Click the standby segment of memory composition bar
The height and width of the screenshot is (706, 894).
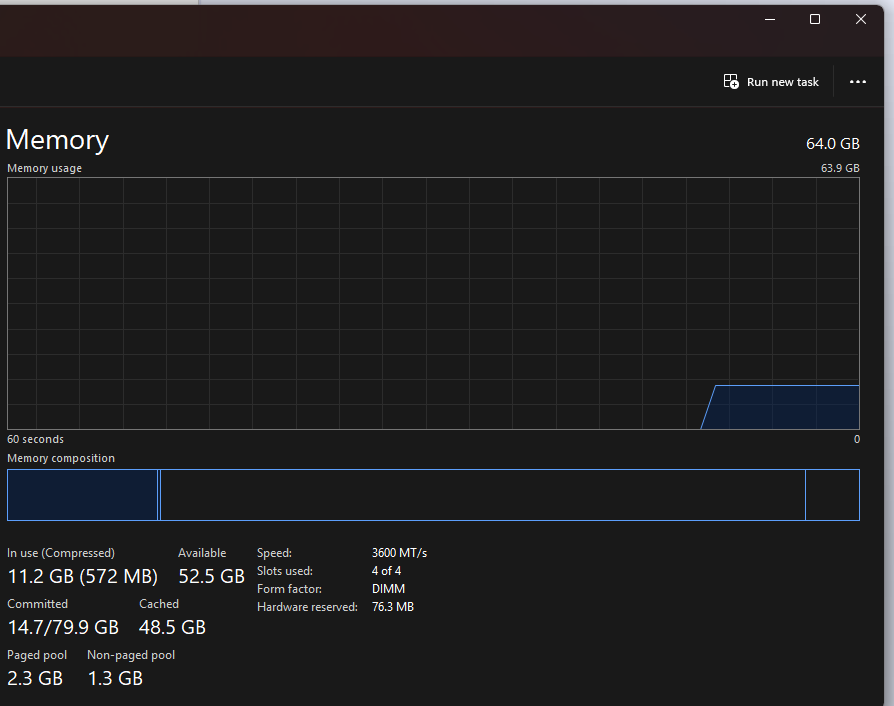(483, 495)
